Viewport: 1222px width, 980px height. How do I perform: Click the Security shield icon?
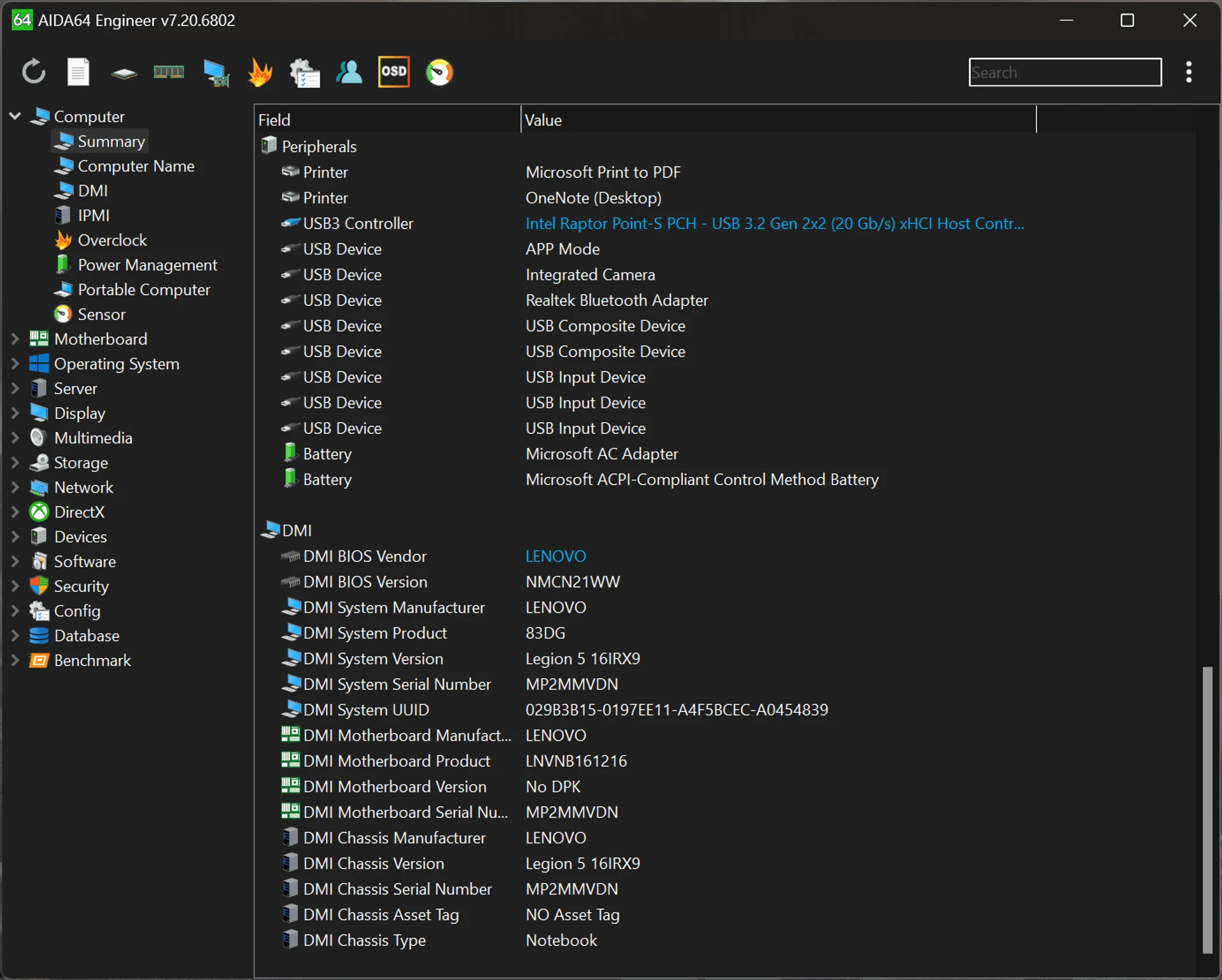tap(39, 586)
